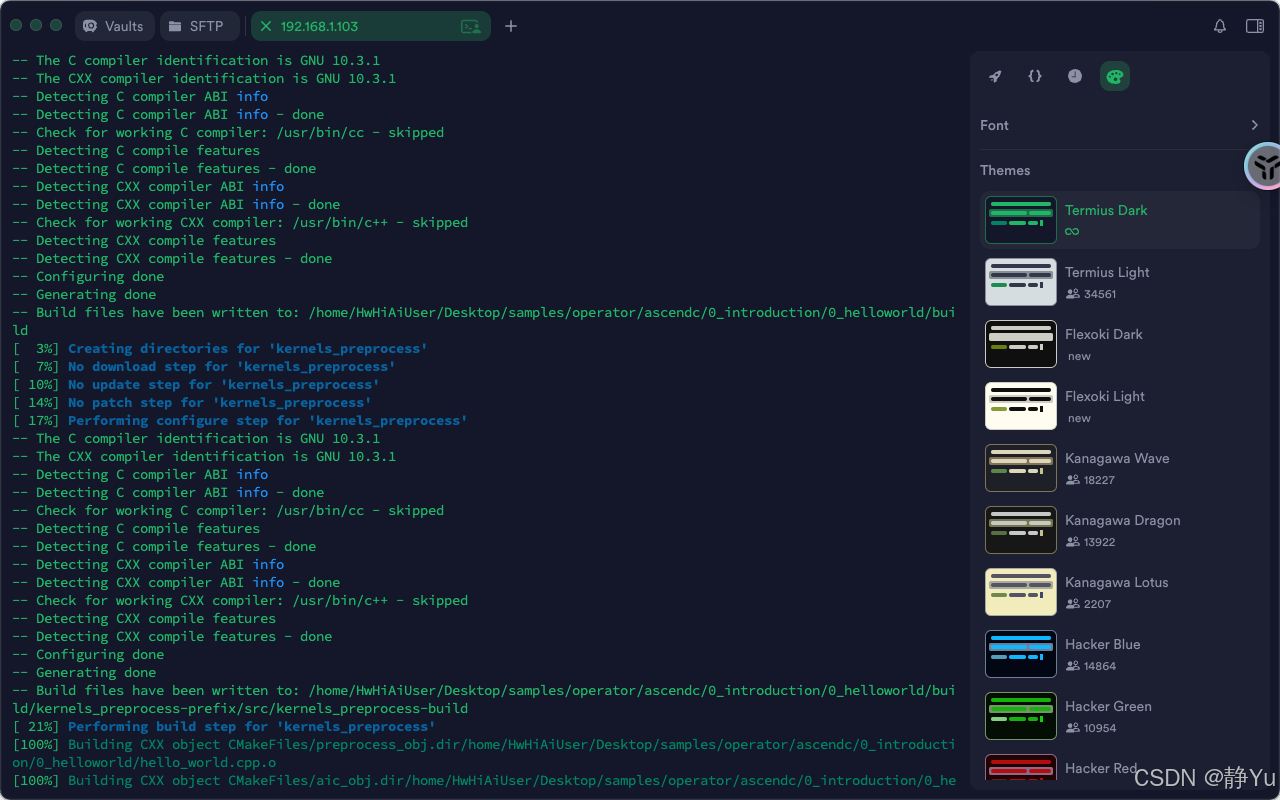Click the 'new' label under Flexoki Light
1280x800 pixels.
point(1079,418)
